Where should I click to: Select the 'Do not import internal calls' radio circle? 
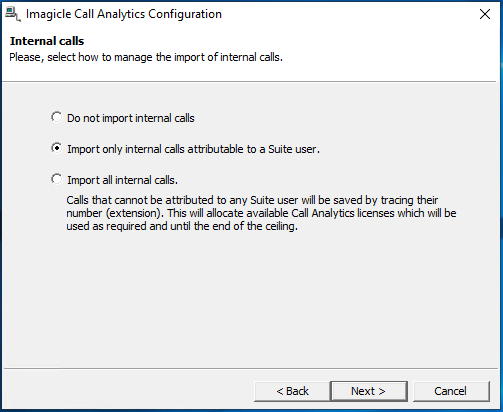(56, 117)
